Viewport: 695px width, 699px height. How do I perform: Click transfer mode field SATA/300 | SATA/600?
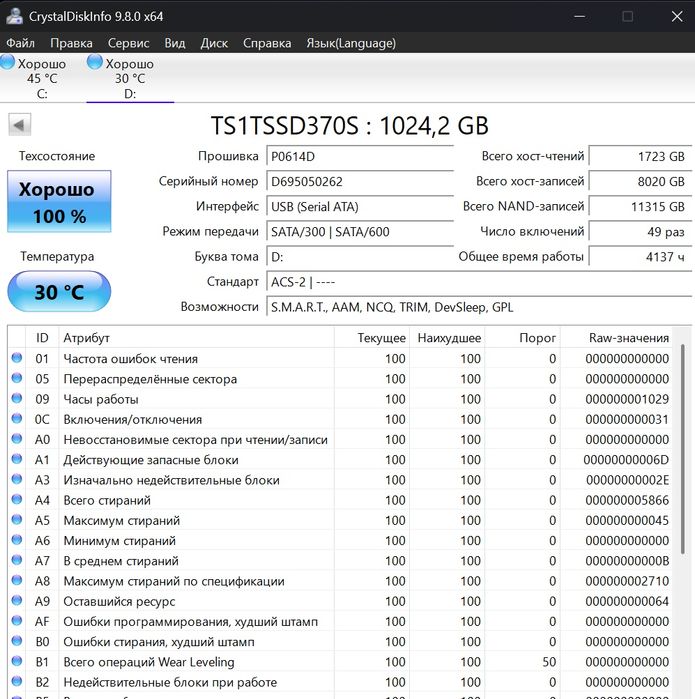point(360,232)
